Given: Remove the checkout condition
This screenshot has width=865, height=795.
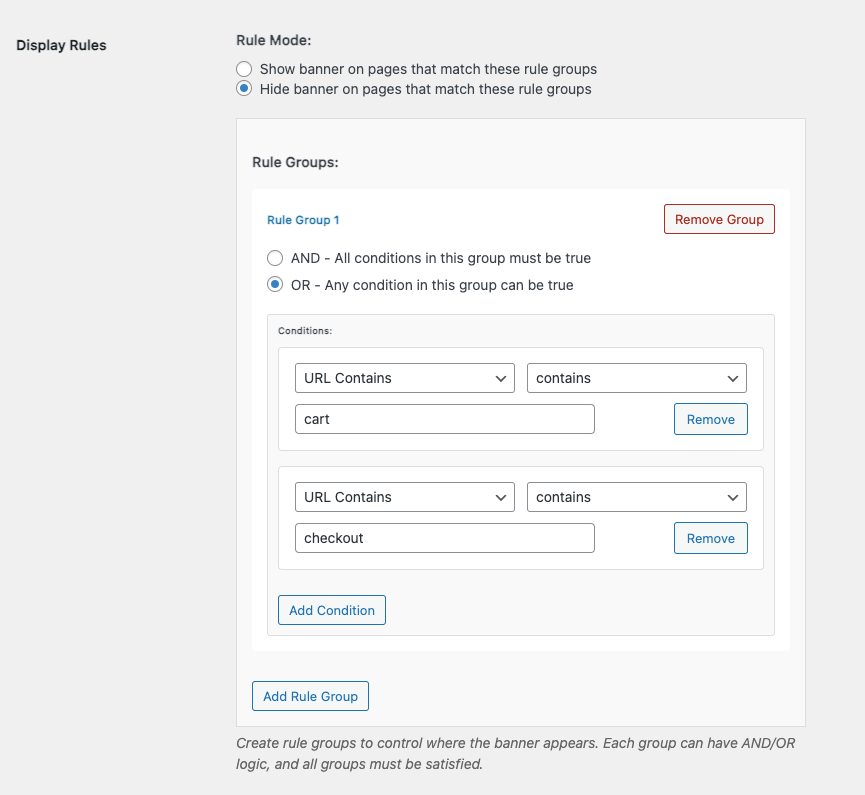Looking at the screenshot, I should click(x=711, y=538).
